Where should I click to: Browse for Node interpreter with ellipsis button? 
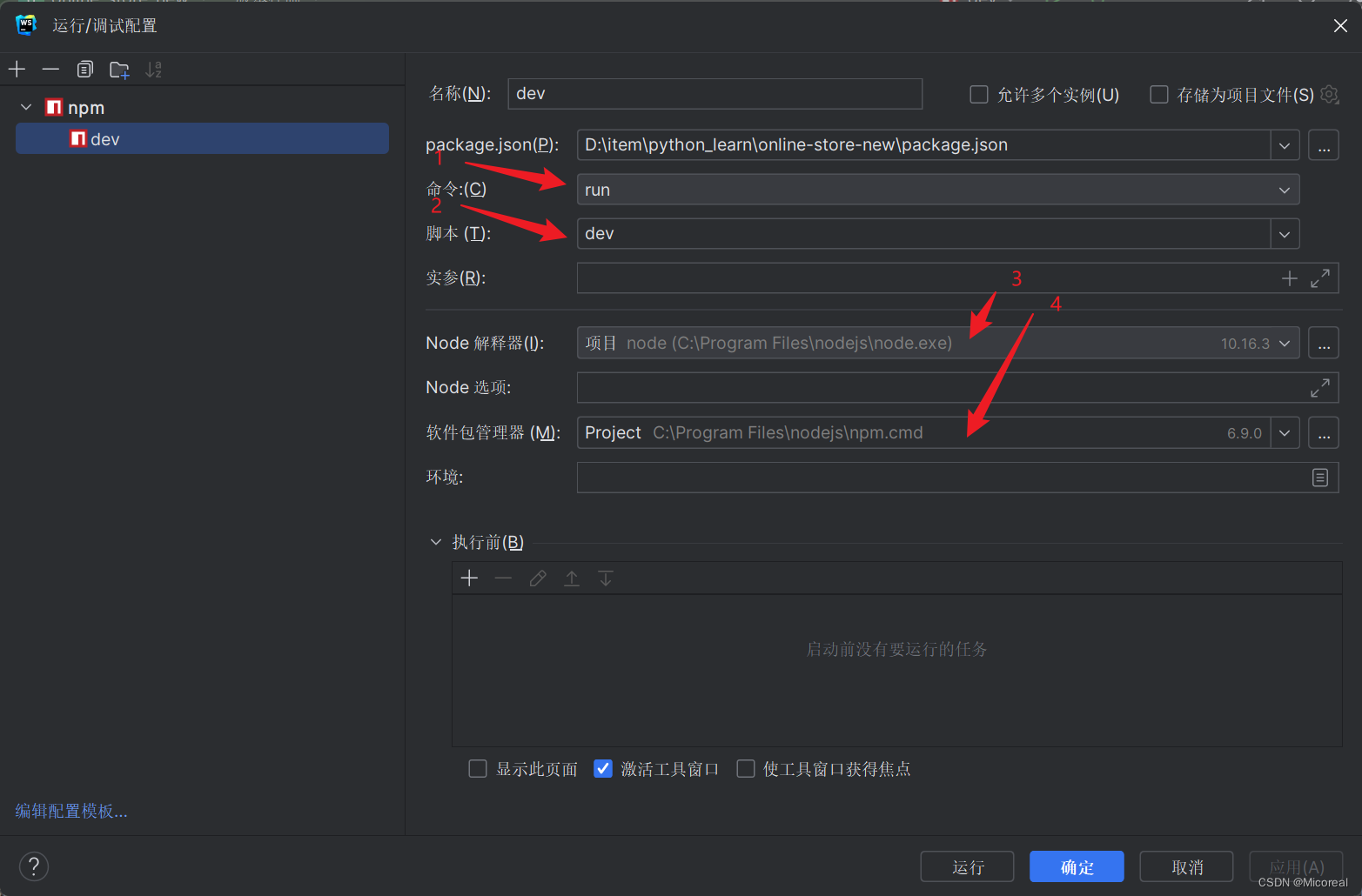tap(1324, 343)
